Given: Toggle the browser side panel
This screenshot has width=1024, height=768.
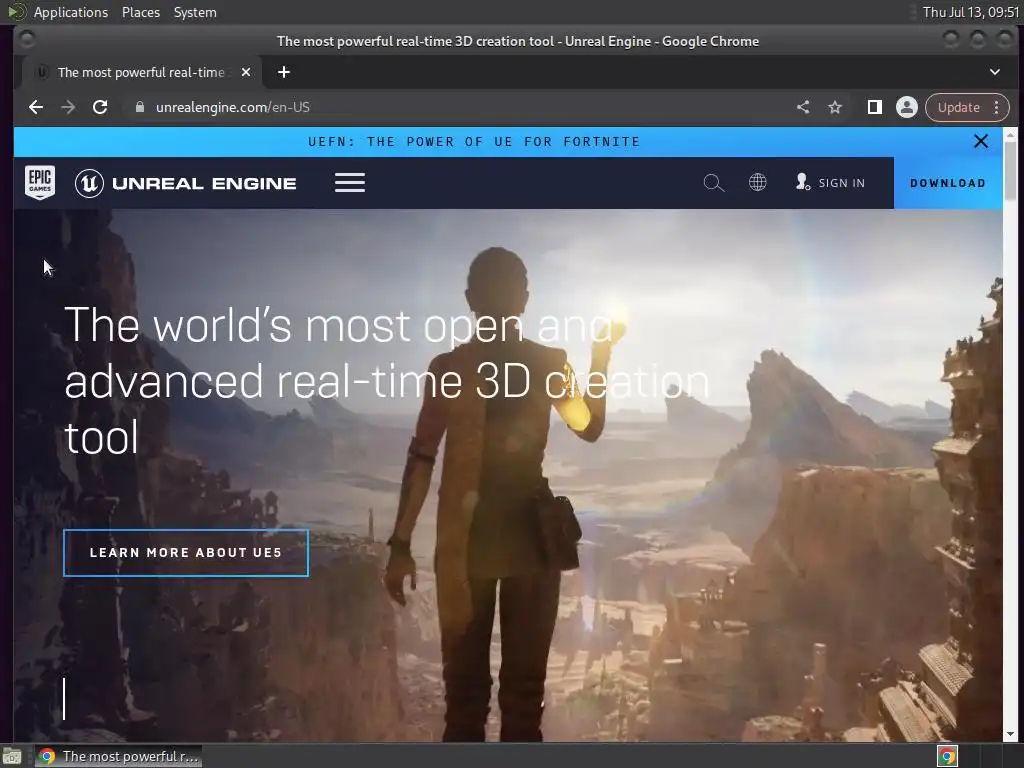Looking at the screenshot, I should tap(874, 107).
